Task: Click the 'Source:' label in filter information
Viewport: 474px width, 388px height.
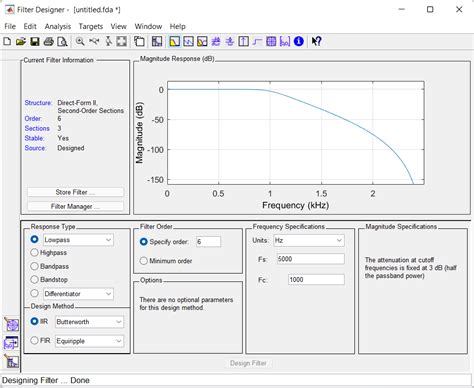Action: pyautogui.click(x=35, y=148)
